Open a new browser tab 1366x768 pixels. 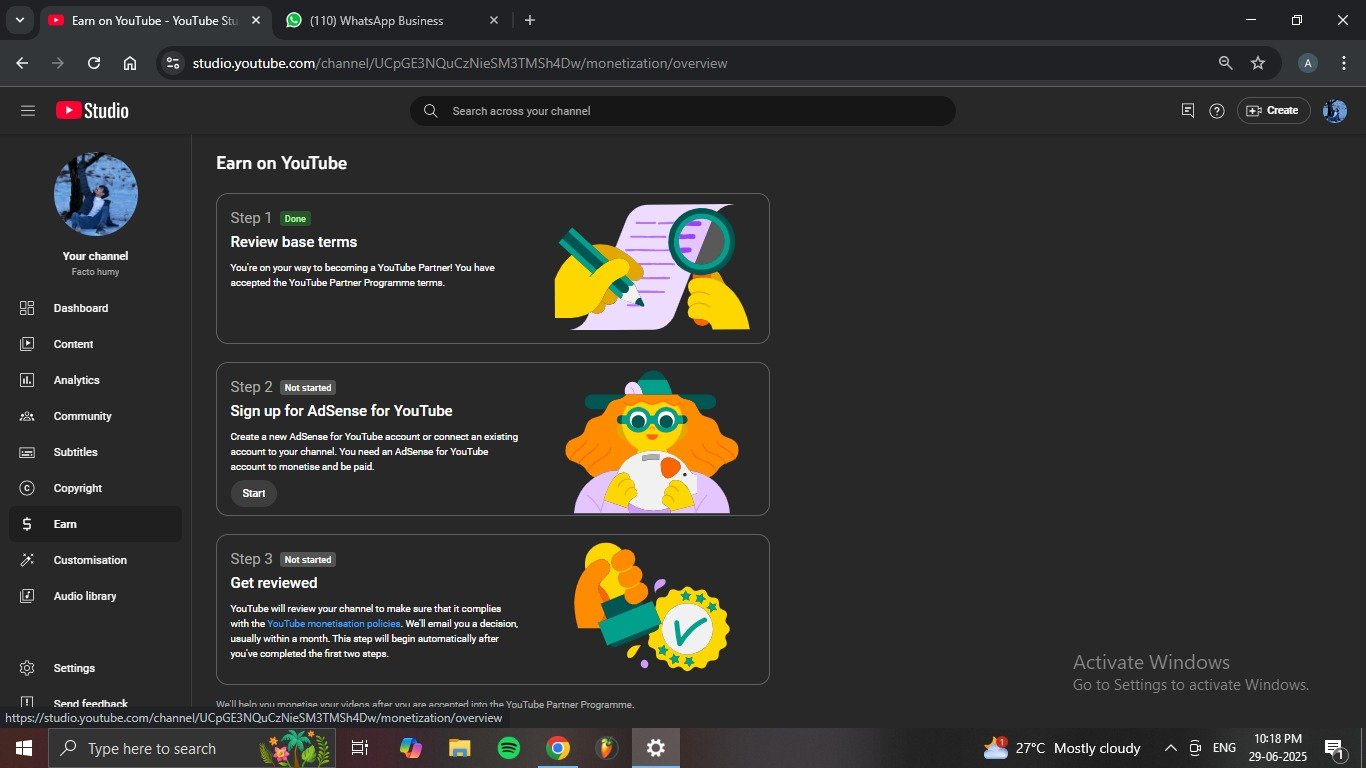click(530, 20)
